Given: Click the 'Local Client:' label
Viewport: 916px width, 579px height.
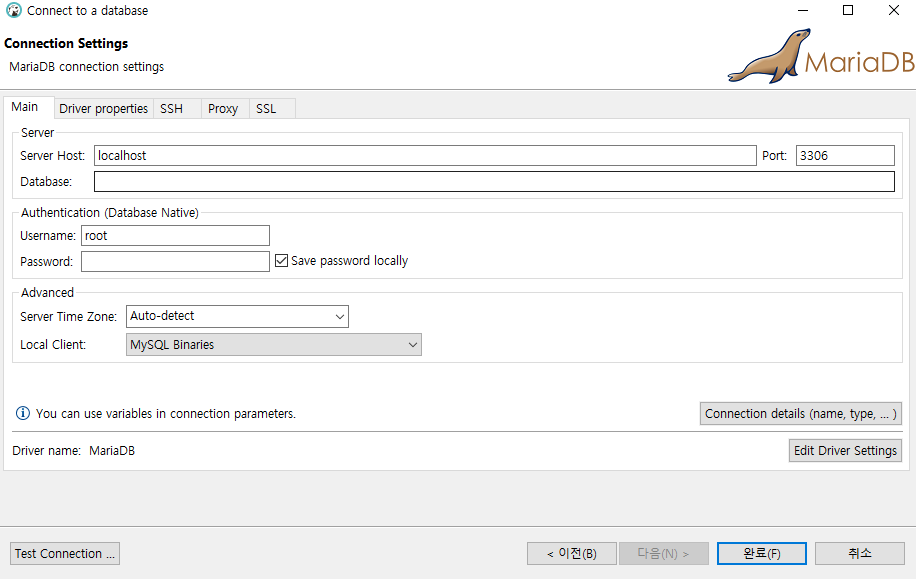Looking at the screenshot, I should (x=53, y=345).
